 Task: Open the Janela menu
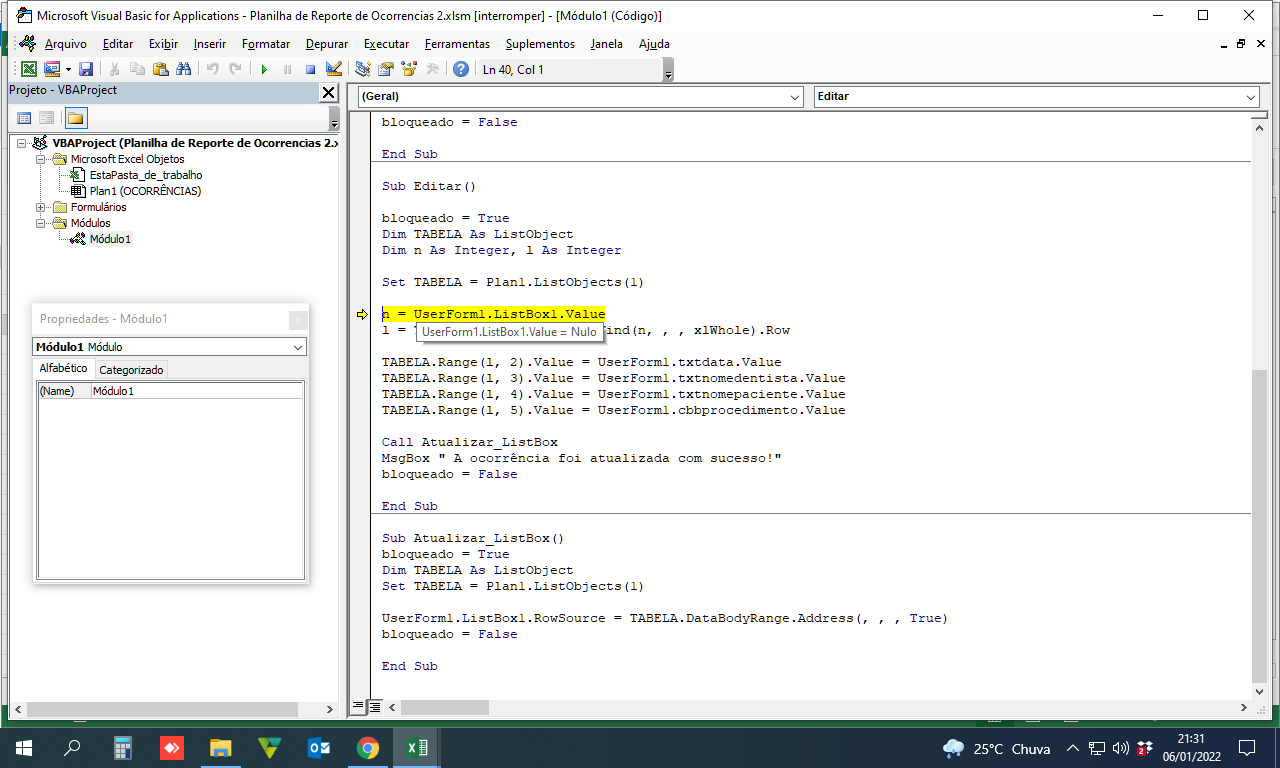click(x=607, y=44)
